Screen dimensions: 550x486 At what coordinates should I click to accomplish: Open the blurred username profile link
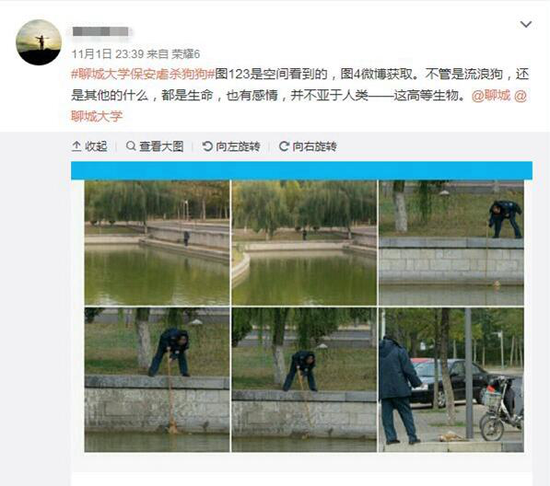[x=101, y=32]
